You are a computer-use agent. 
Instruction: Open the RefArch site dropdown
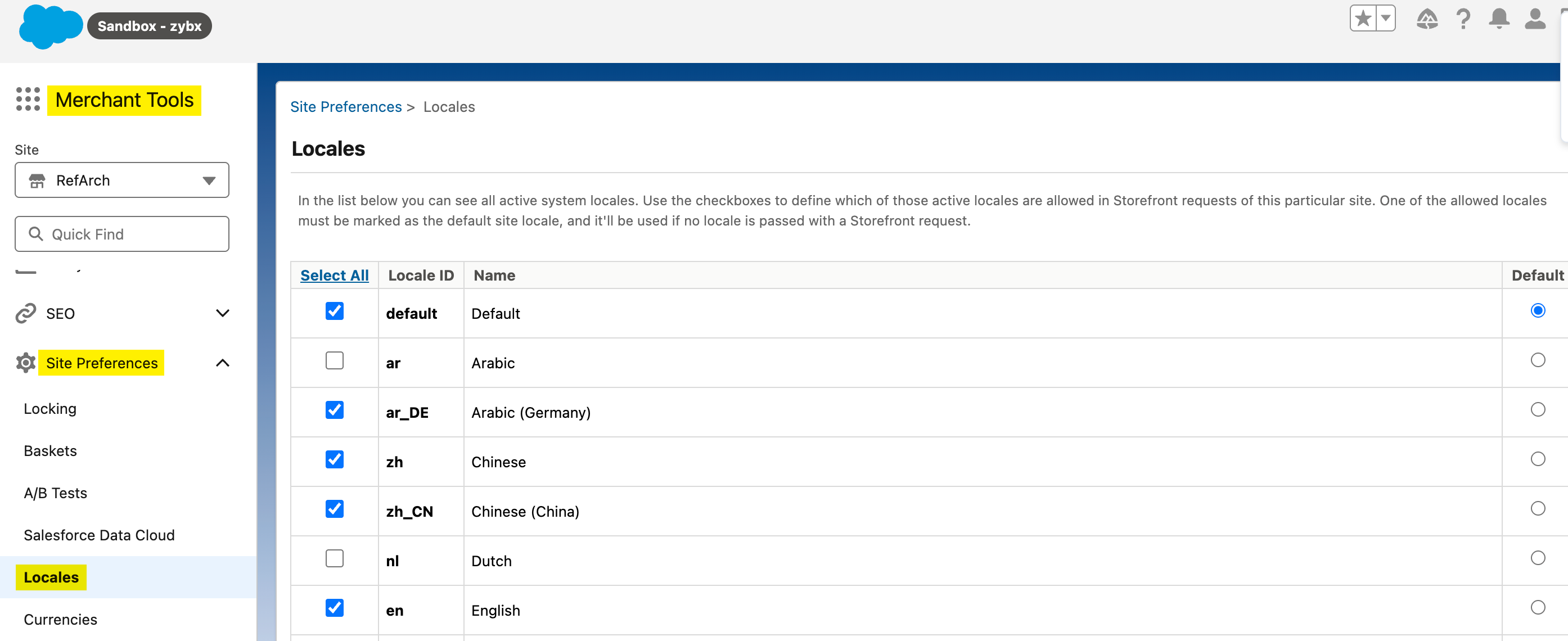121,180
